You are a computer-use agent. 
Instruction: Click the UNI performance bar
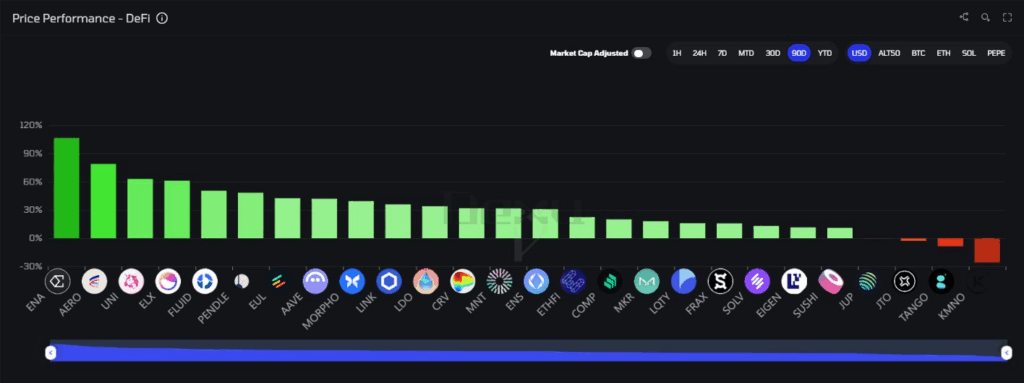pos(140,208)
